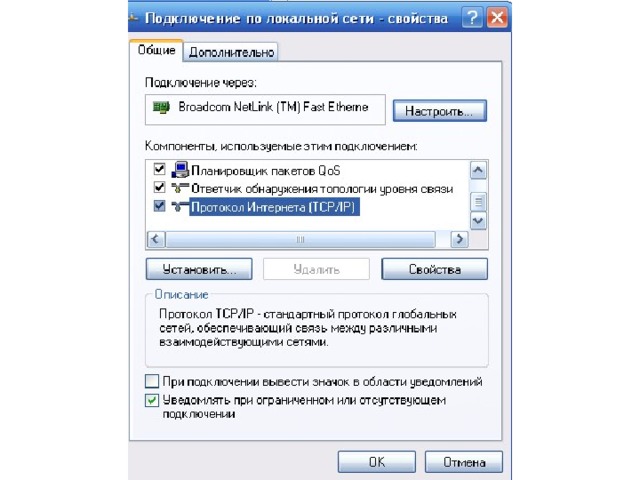Uncheck the Протокол Интернета (TCP/IP) checkbox
Image resolution: width=640 pixels, height=480 pixels.
159,206
